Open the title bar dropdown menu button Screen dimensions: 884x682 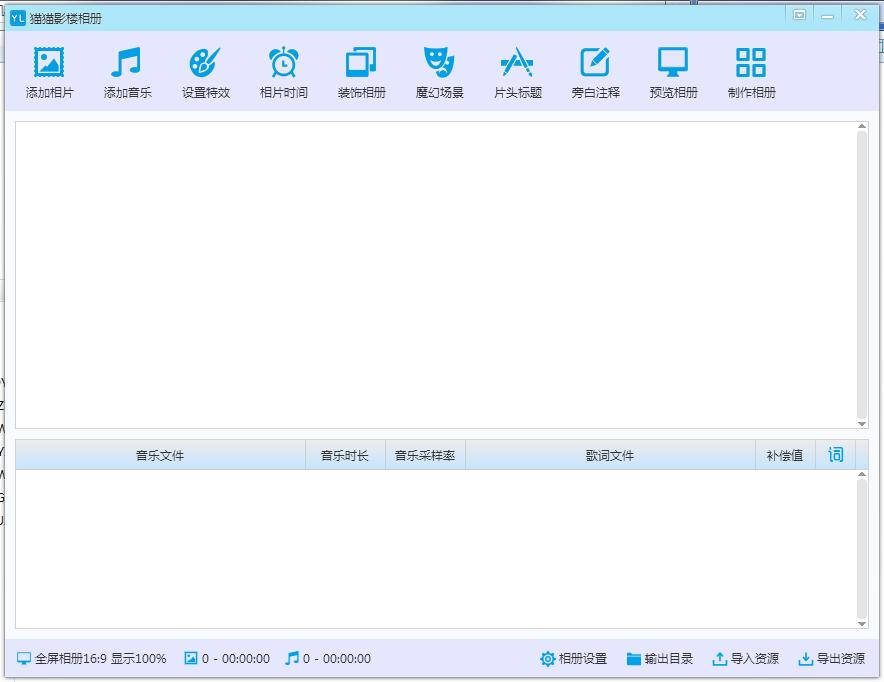[x=799, y=15]
